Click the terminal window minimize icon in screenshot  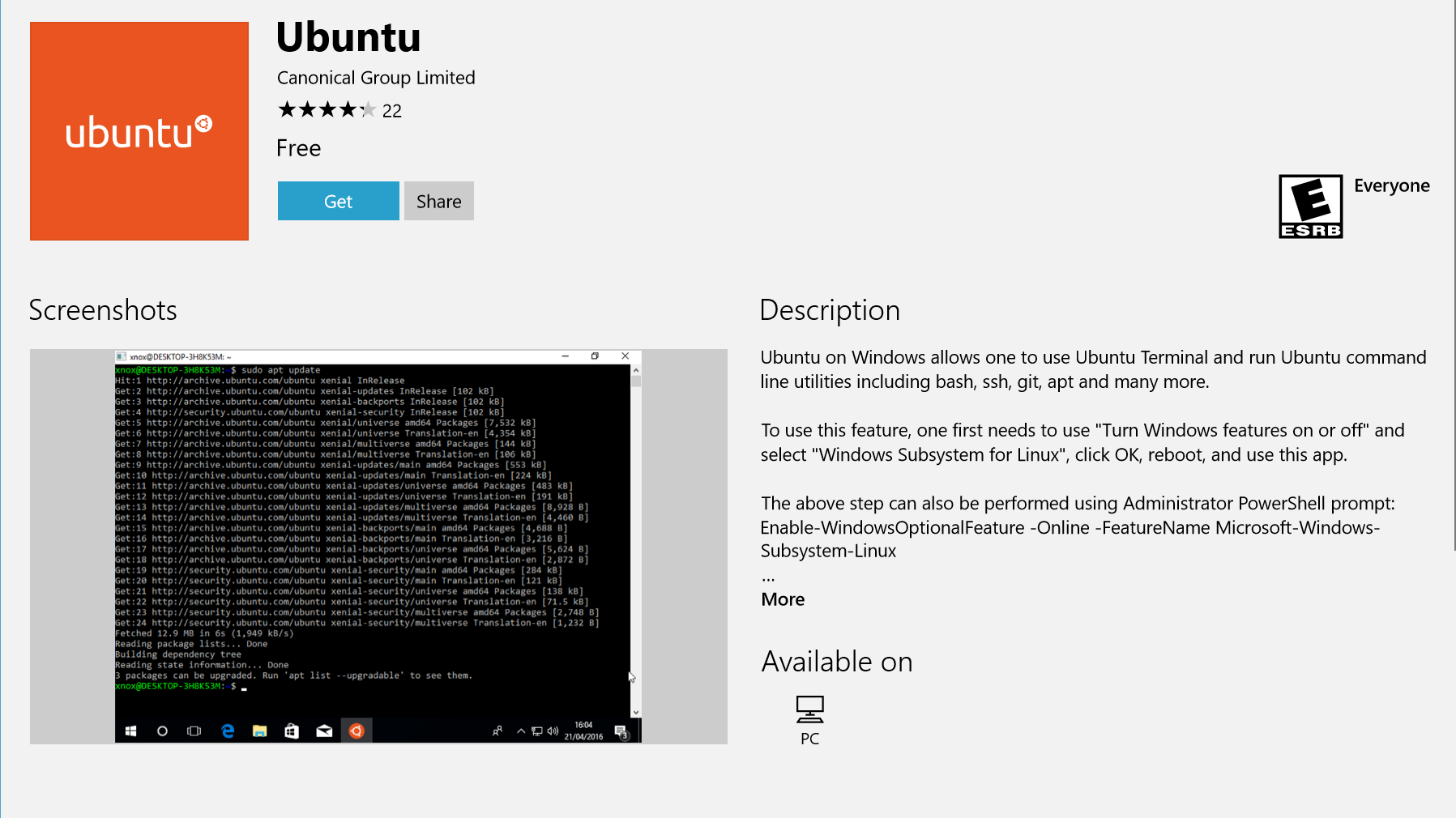[566, 356]
